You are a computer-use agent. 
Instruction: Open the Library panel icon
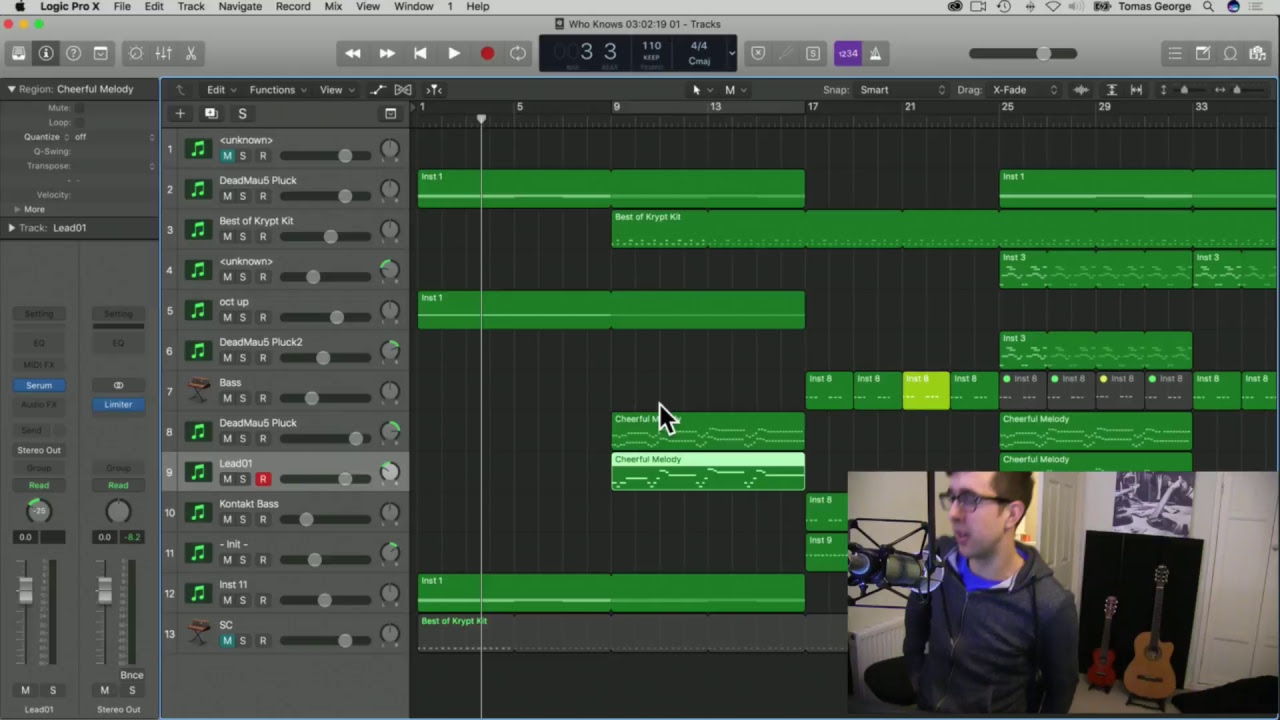[19, 53]
